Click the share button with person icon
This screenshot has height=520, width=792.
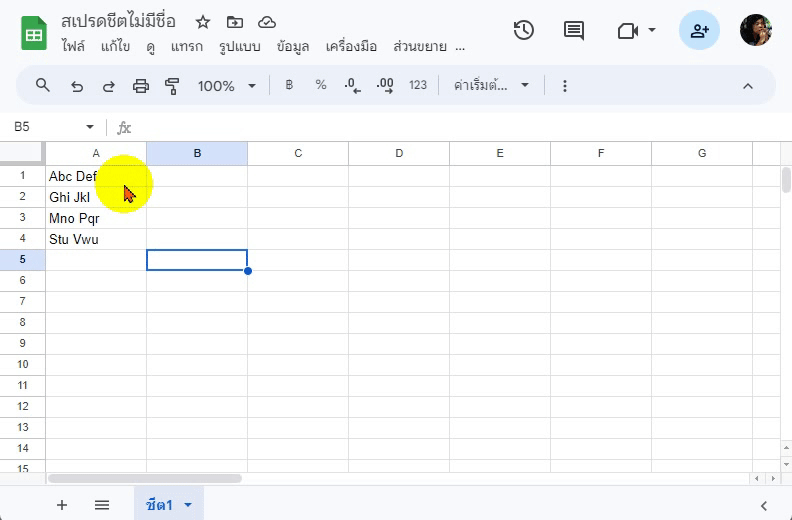(x=699, y=30)
